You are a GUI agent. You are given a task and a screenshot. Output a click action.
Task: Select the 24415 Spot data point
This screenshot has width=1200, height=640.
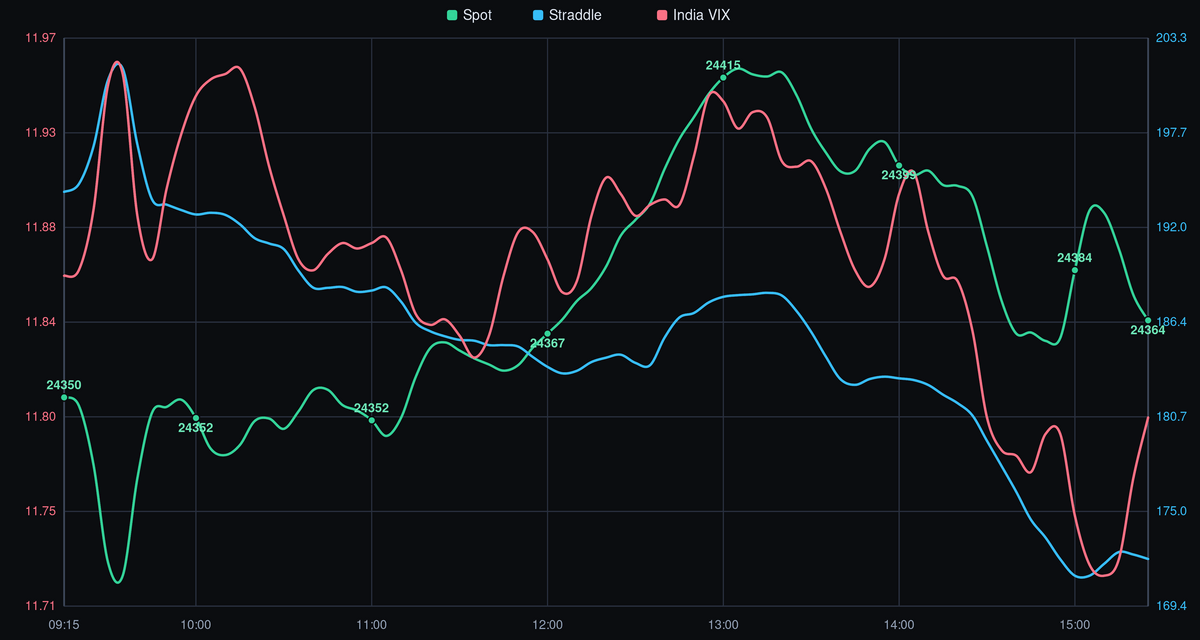pos(723,77)
